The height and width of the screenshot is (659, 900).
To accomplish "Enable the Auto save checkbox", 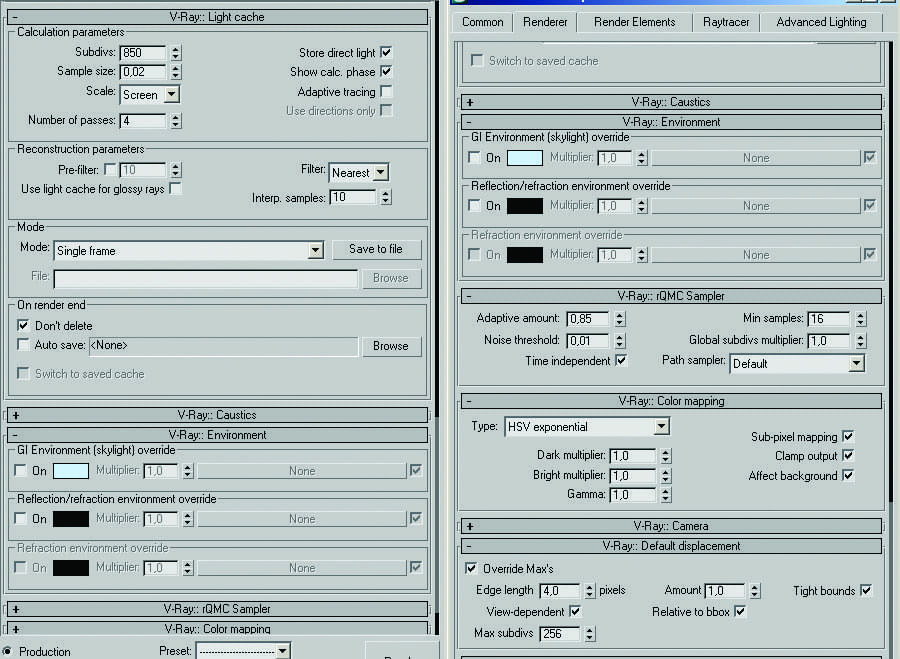I will pos(23,344).
